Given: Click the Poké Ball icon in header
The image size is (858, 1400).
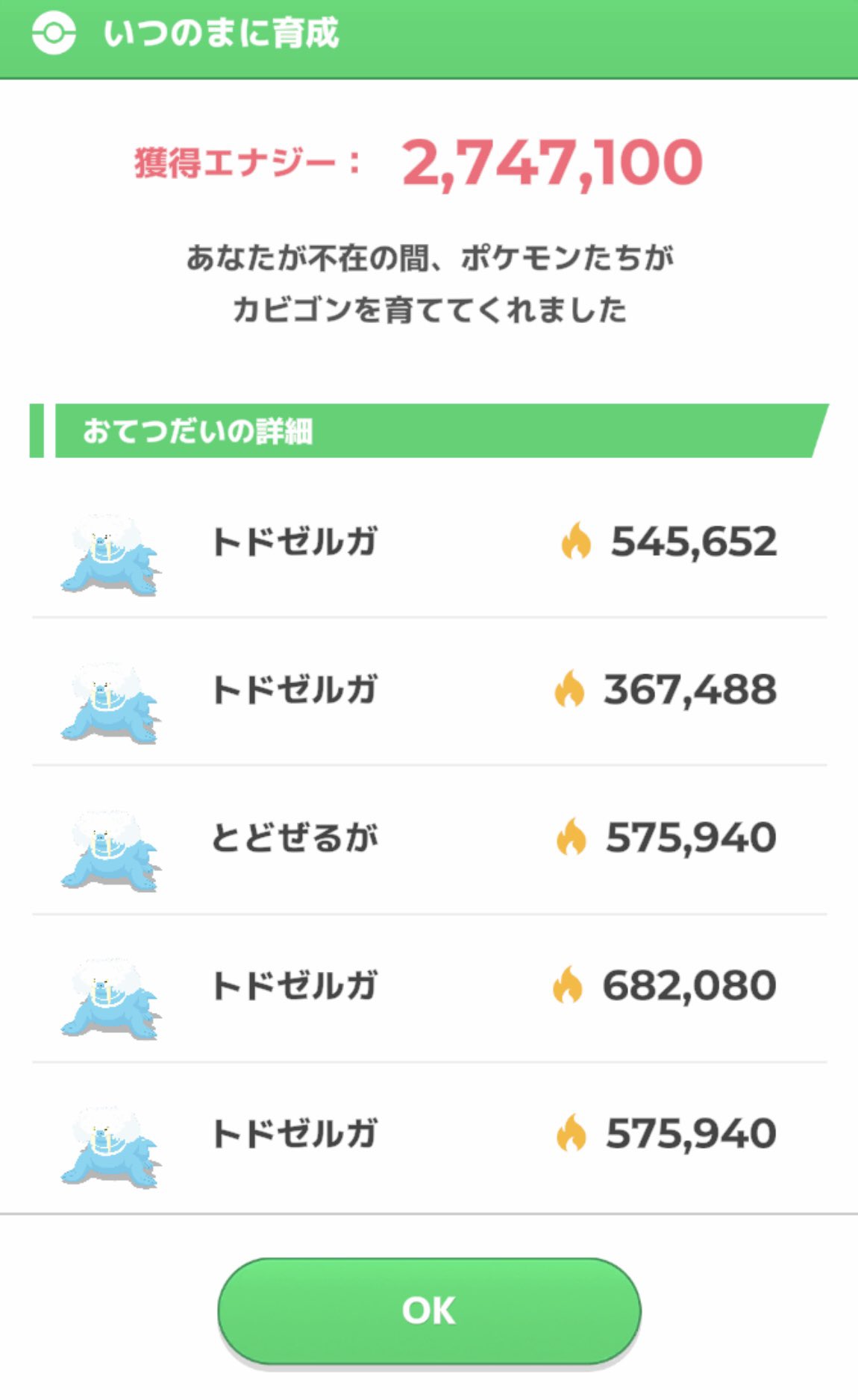Looking at the screenshot, I should pyautogui.click(x=54, y=34).
